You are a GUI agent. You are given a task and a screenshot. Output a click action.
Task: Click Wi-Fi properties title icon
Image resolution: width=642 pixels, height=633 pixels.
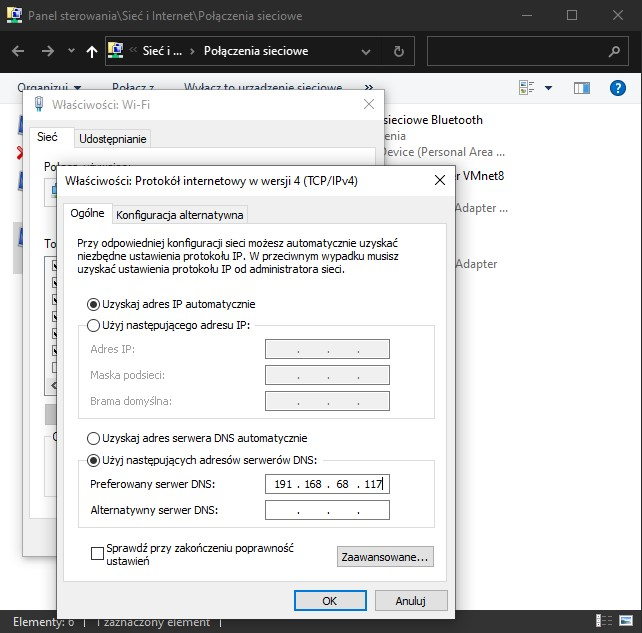click(x=39, y=104)
